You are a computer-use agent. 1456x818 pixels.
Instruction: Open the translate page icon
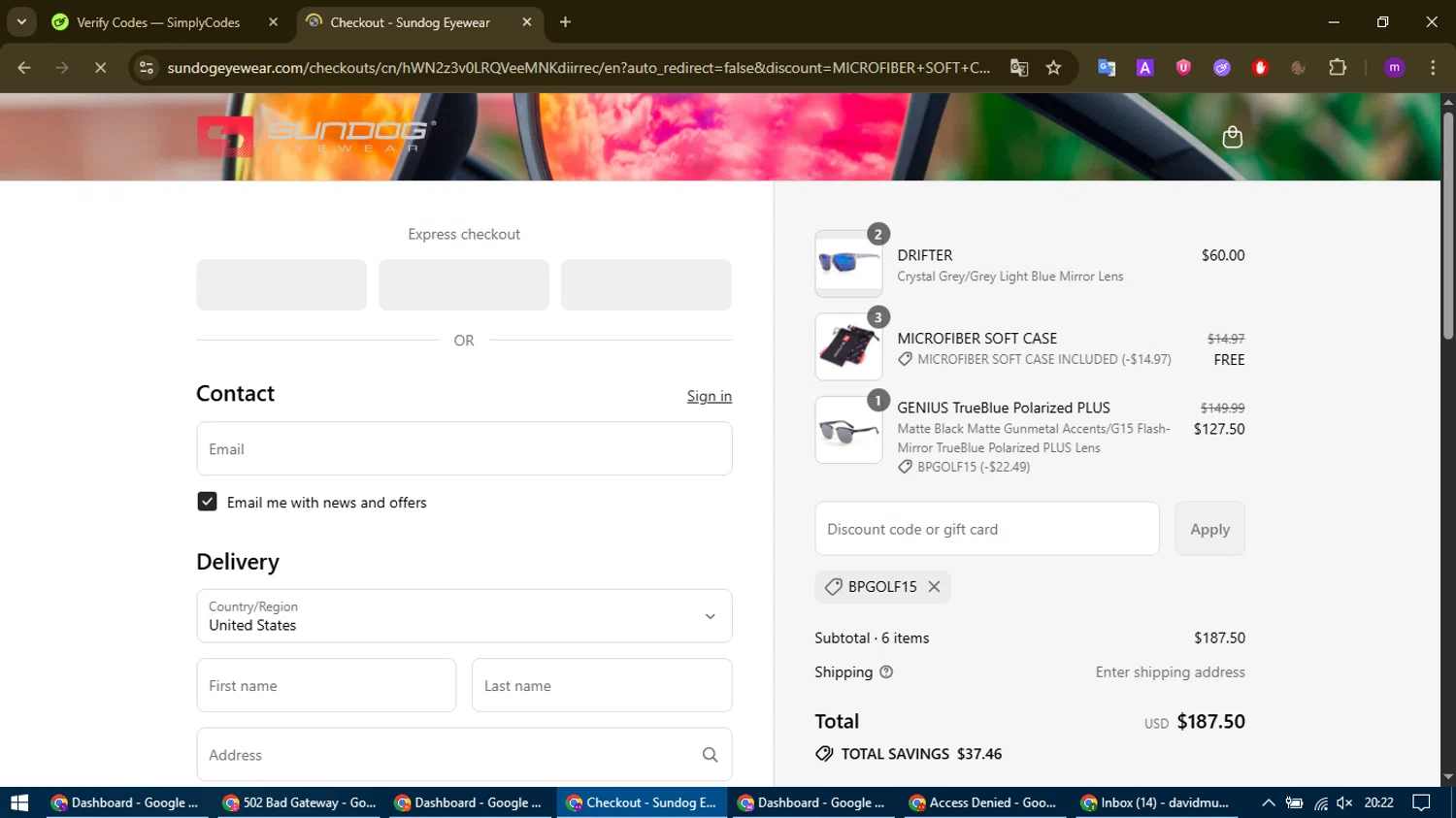point(1019,68)
